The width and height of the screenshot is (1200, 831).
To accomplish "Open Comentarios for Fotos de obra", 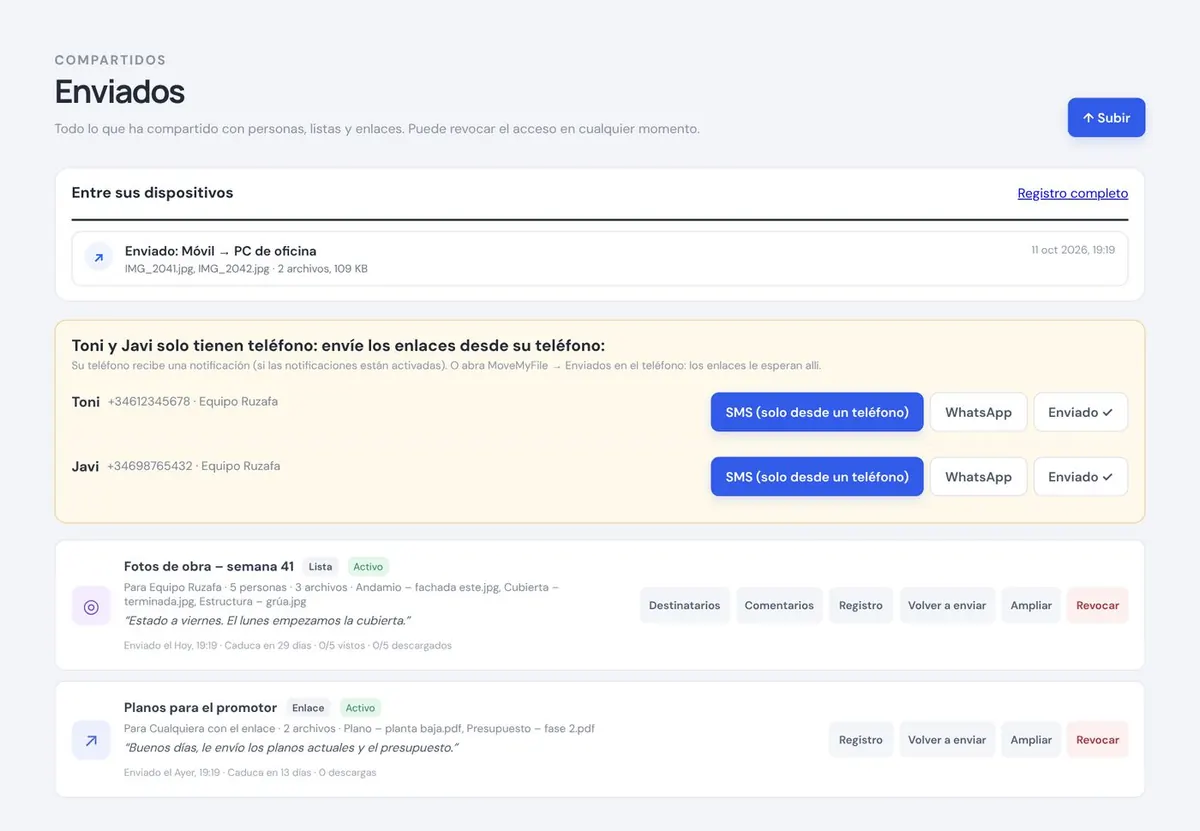I will click(779, 605).
